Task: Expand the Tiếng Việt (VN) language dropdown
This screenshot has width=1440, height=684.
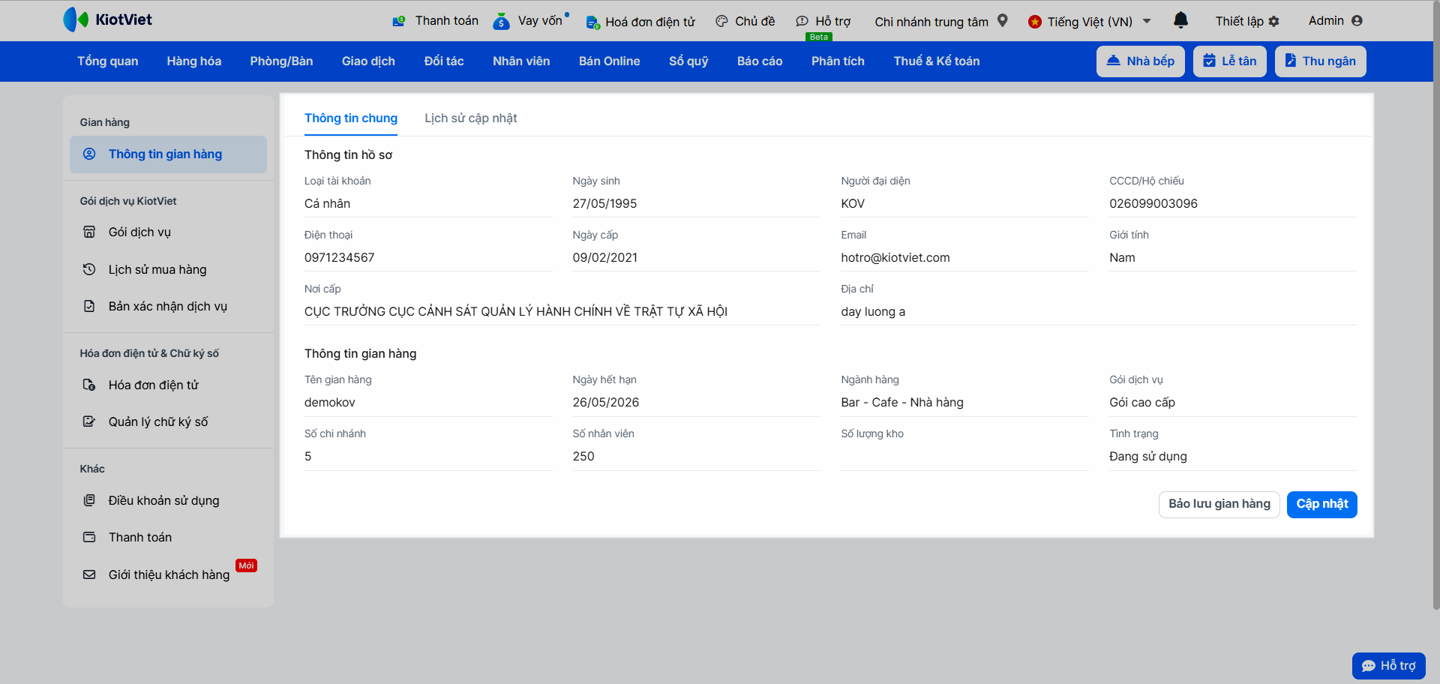Action: click(1147, 21)
